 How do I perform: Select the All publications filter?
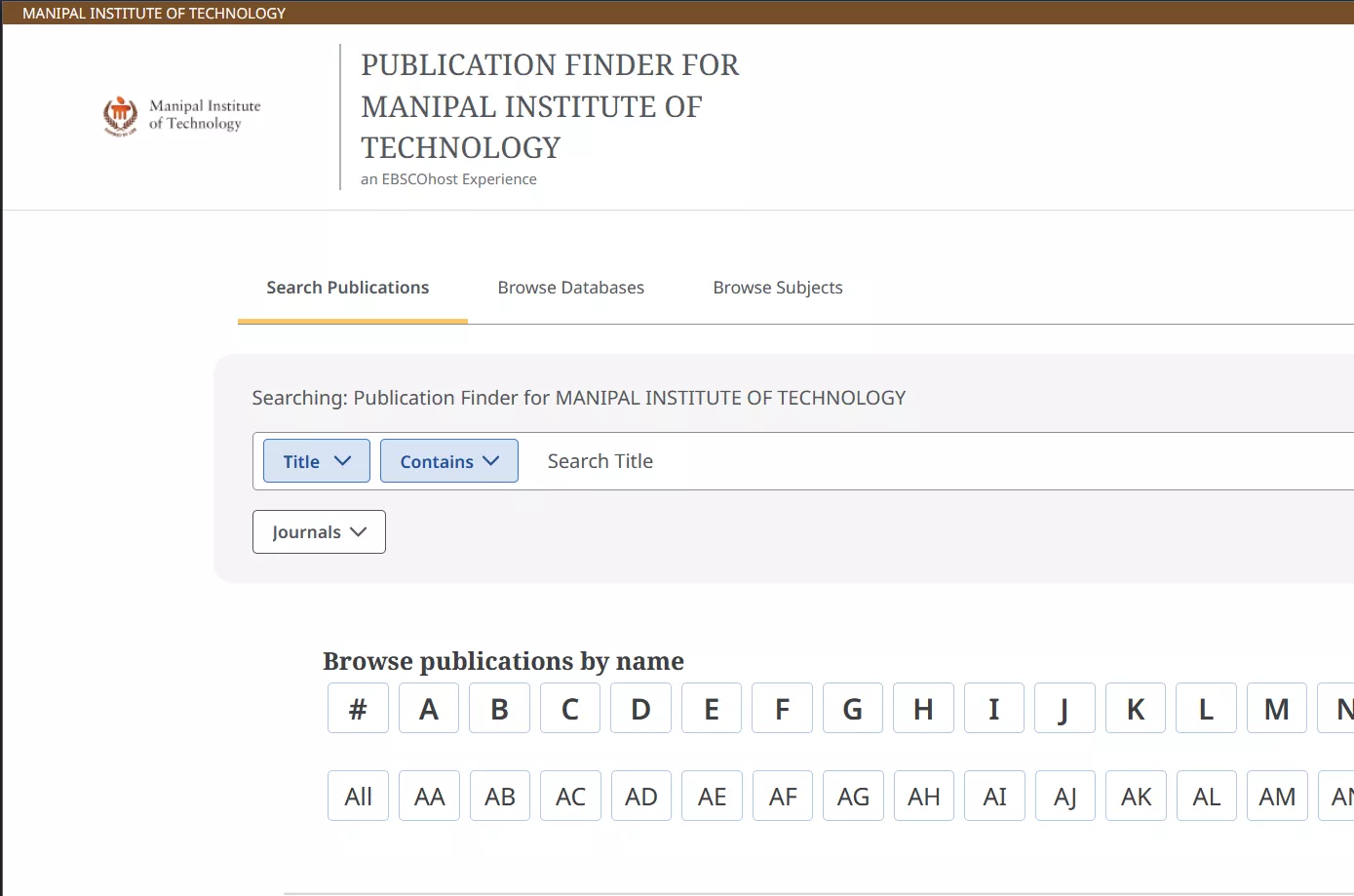pyautogui.click(x=358, y=796)
